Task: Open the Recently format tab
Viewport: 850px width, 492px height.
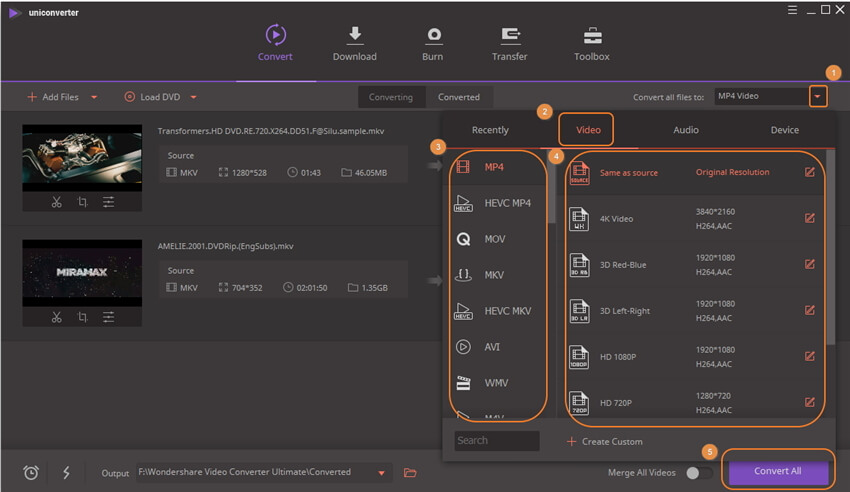Action: click(x=490, y=130)
